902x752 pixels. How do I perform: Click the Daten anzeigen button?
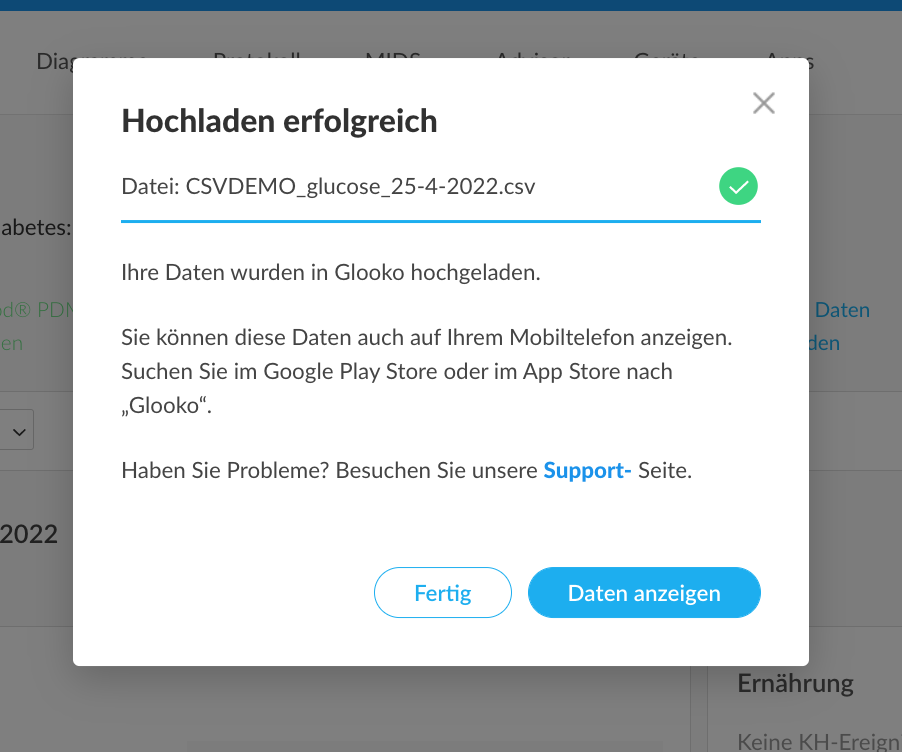[644, 593]
